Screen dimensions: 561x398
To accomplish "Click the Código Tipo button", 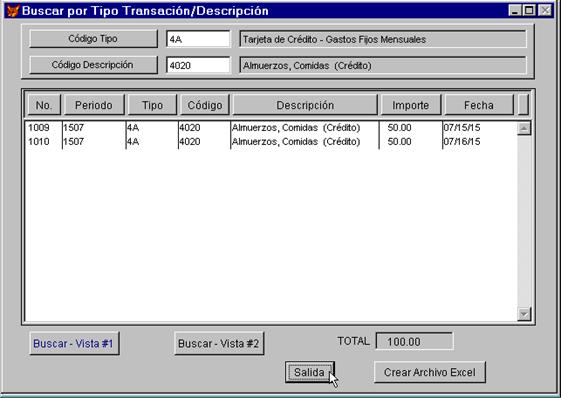I will click(x=93, y=39).
